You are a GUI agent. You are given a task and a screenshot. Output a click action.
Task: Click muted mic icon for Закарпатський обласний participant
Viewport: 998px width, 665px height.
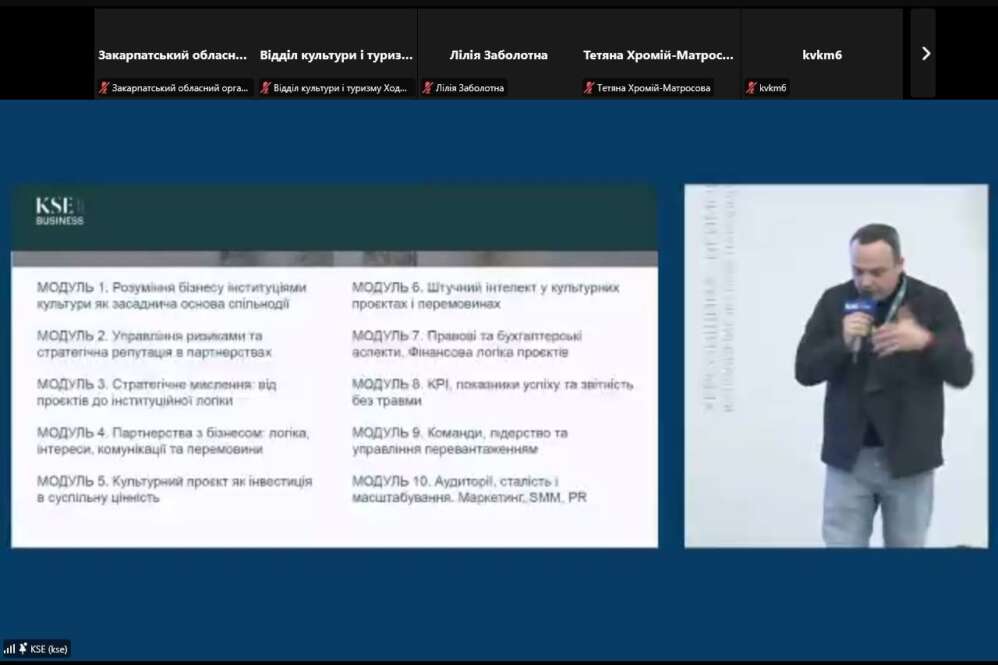[x=103, y=88]
